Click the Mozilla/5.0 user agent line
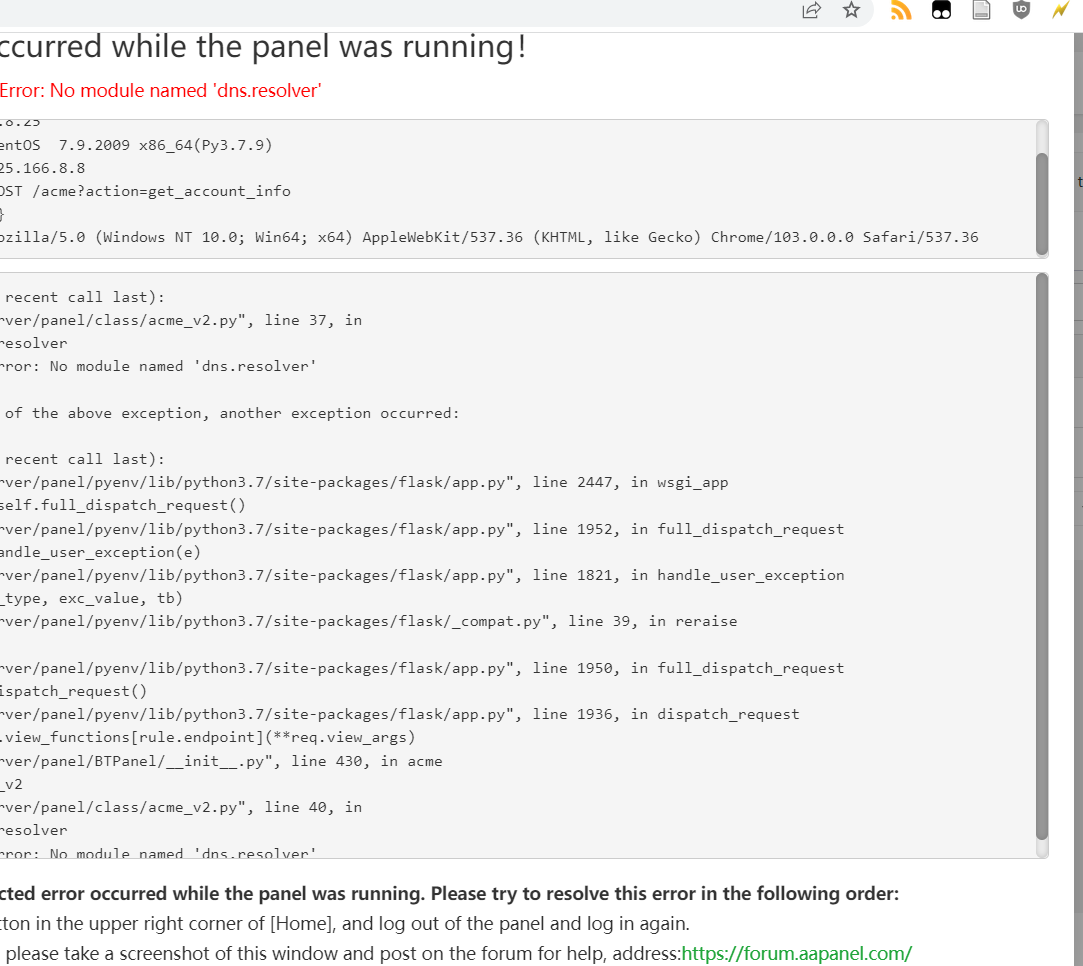 tap(488, 237)
